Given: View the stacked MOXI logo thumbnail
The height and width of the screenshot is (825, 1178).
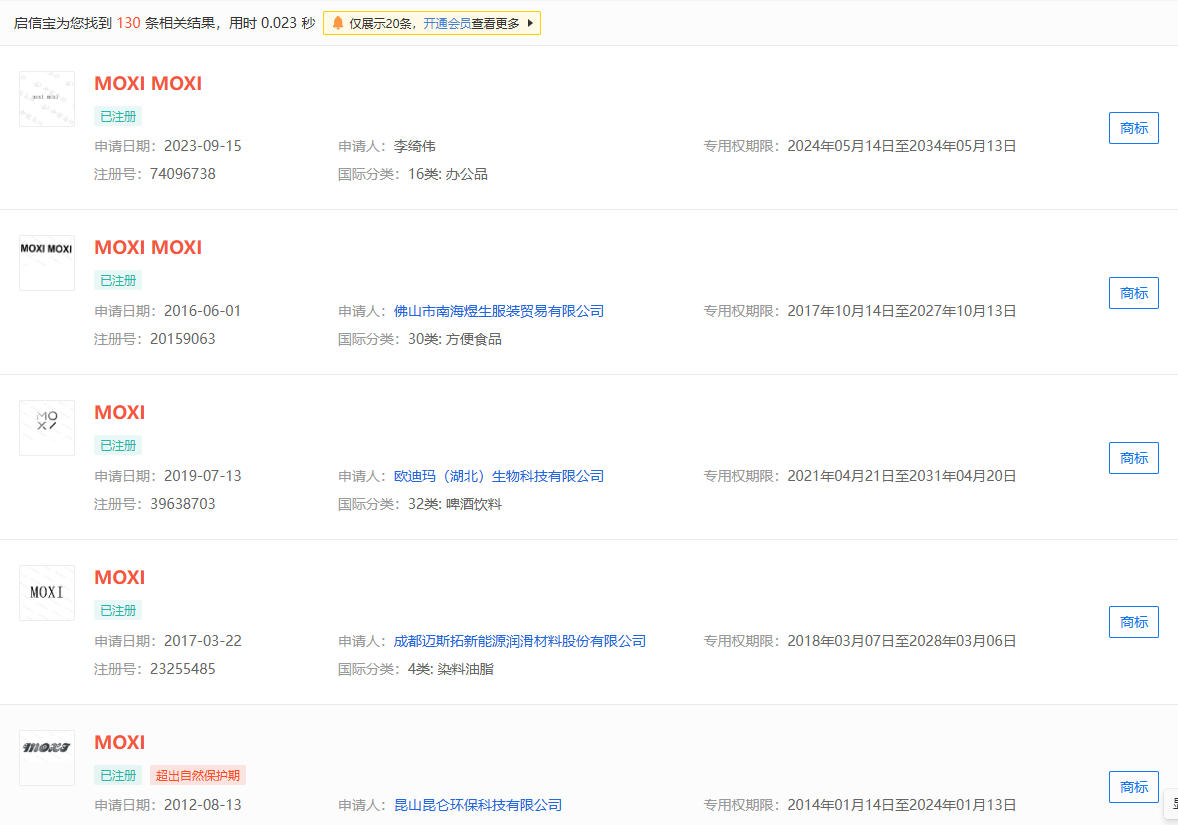Looking at the screenshot, I should [47, 428].
